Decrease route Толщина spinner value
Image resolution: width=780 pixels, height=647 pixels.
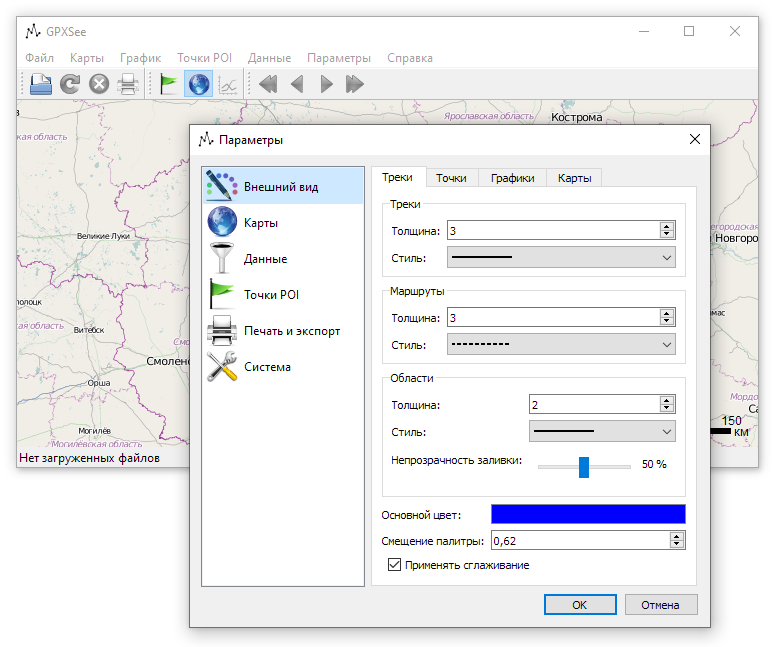[x=667, y=321]
